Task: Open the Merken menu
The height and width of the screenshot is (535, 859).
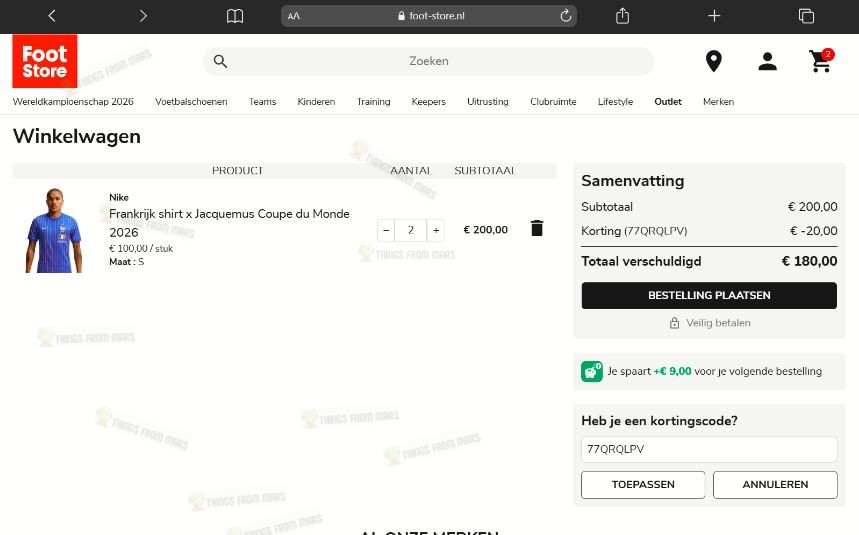Action: (718, 101)
